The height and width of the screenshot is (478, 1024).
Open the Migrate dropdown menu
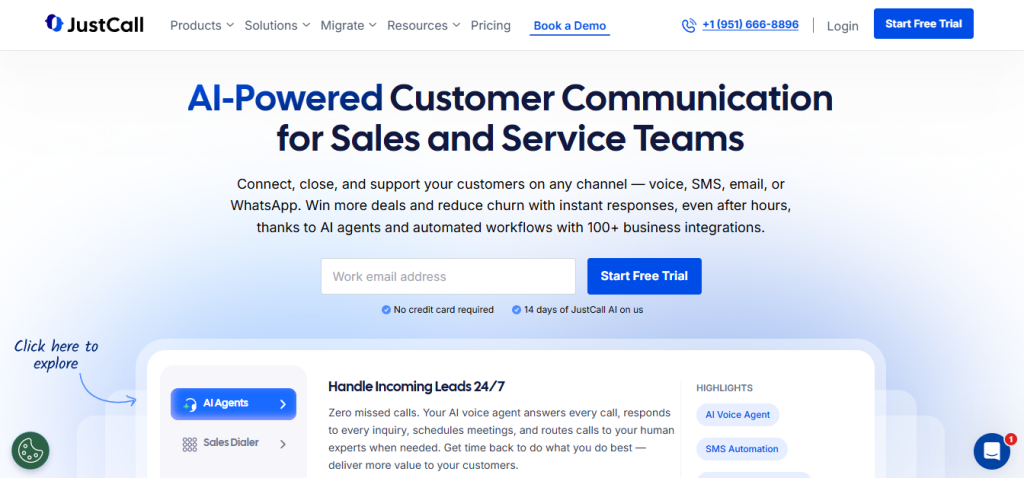pos(348,25)
